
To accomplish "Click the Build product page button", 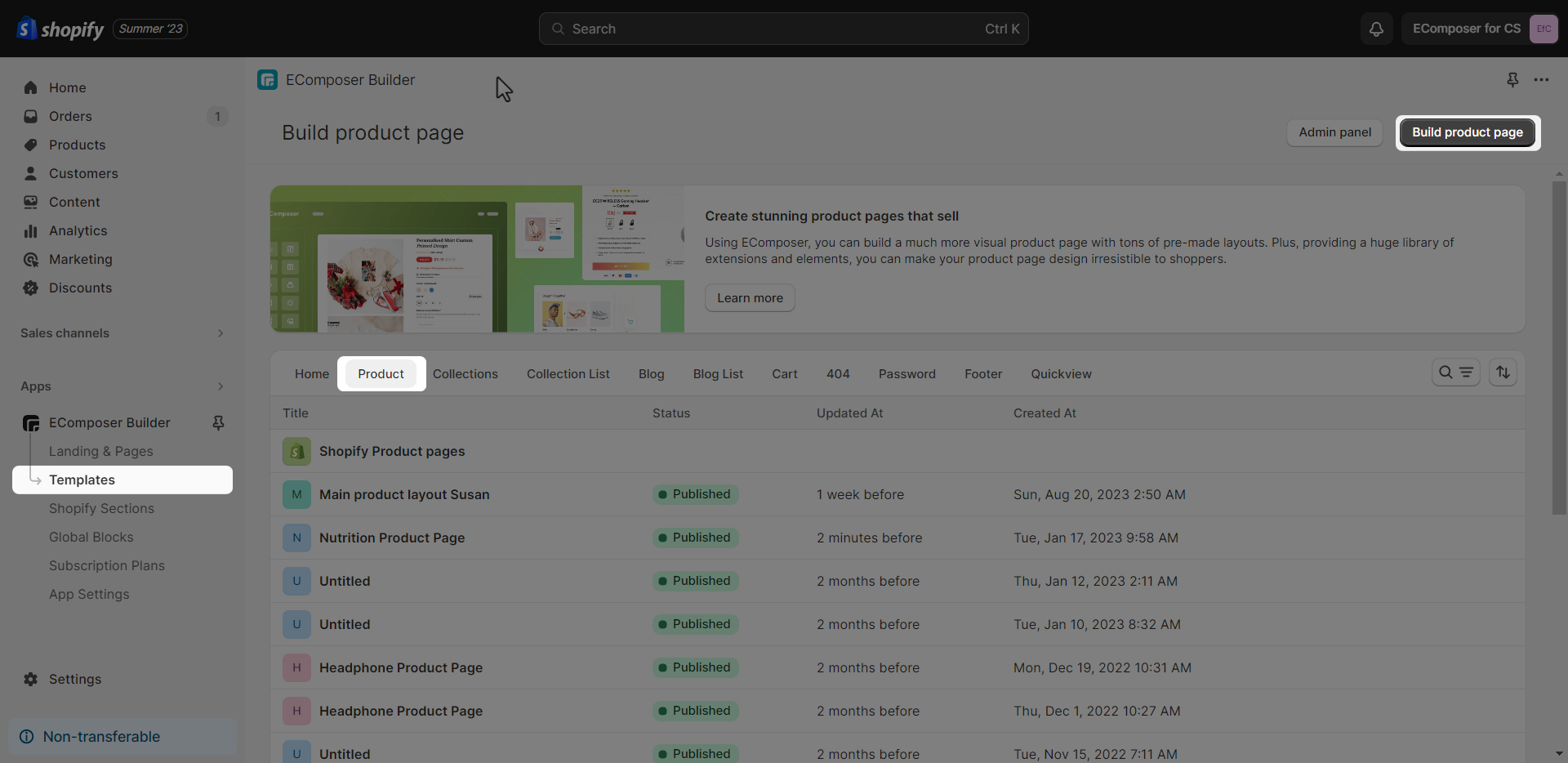I will tap(1468, 132).
